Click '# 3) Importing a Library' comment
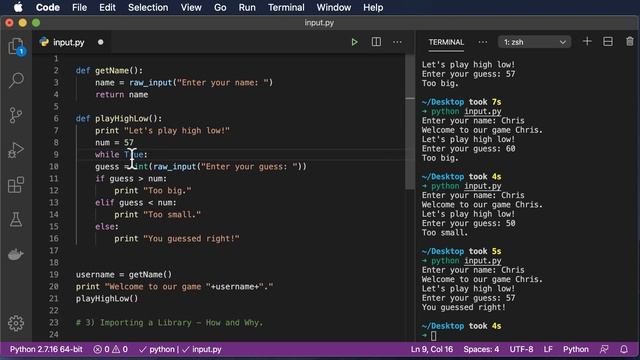 pyautogui.click(x=169, y=322)
